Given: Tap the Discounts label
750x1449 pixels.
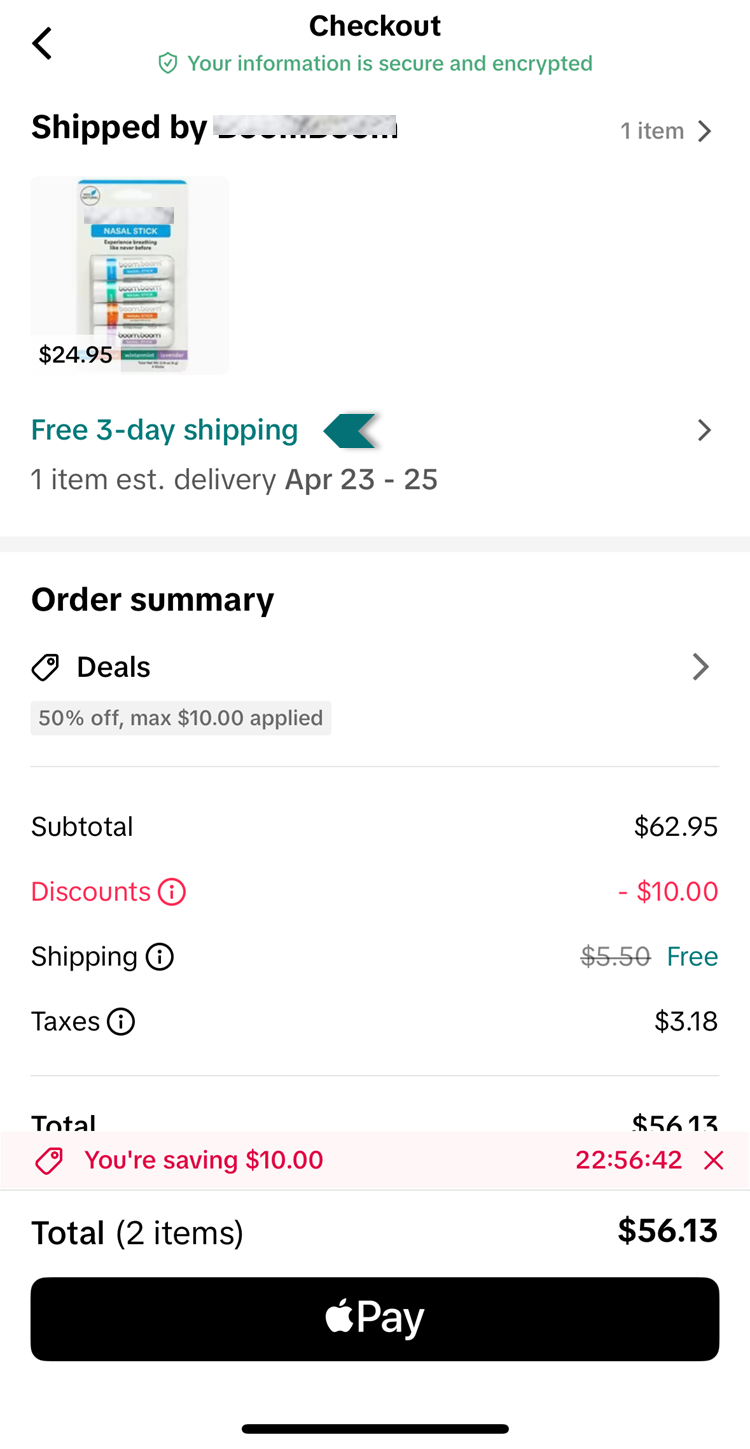Looking at the screenshot, I should click(91, 892).
